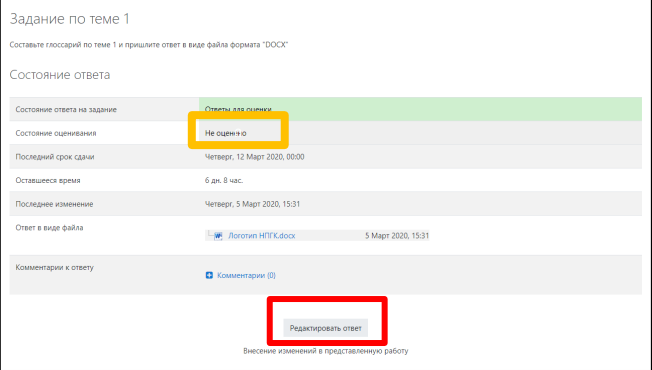Viewport: 652px width, 370px height.
Task: Select the heading Задание по теме 1
Action: tap(69, 19)
